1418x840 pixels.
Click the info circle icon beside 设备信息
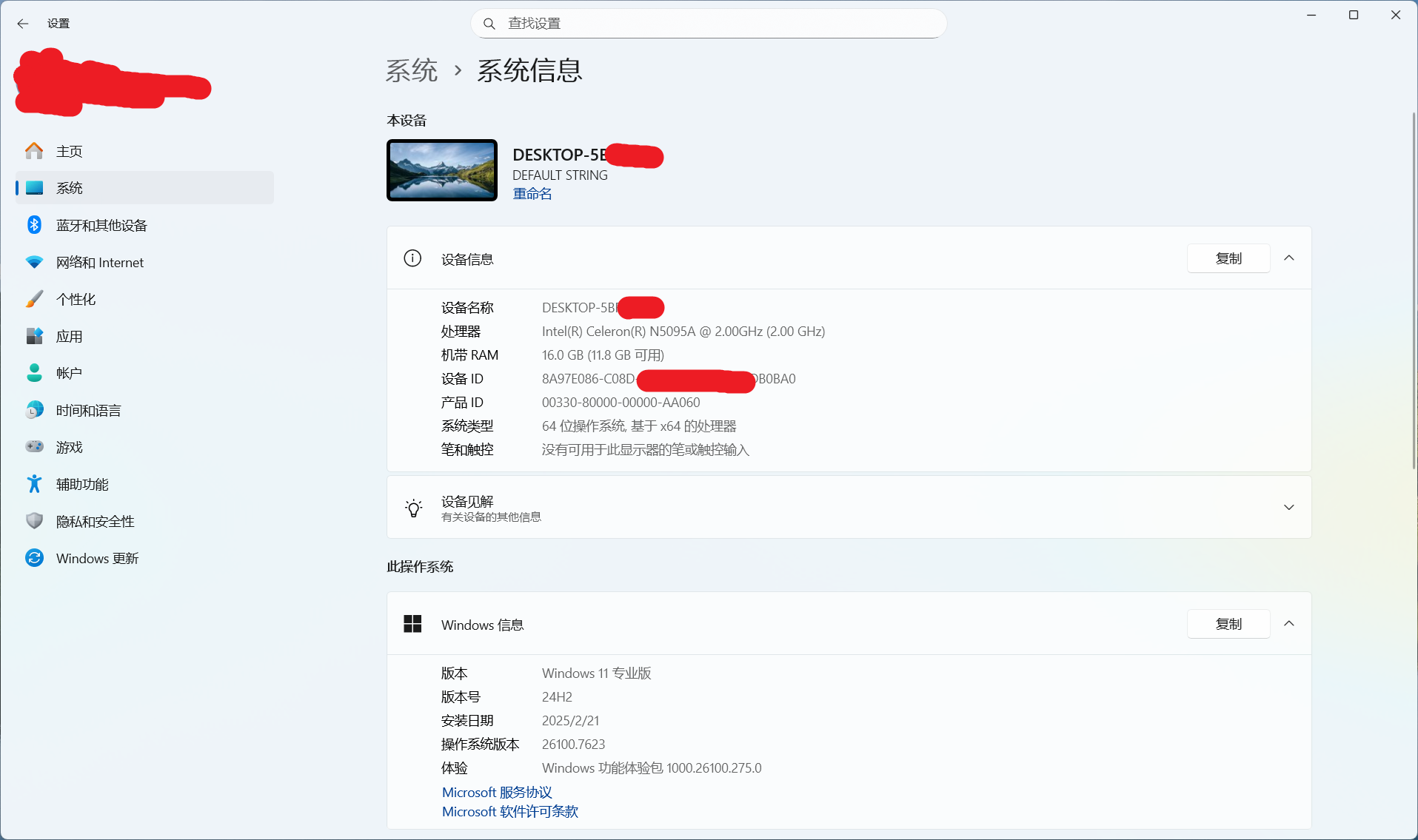(412, 258)
